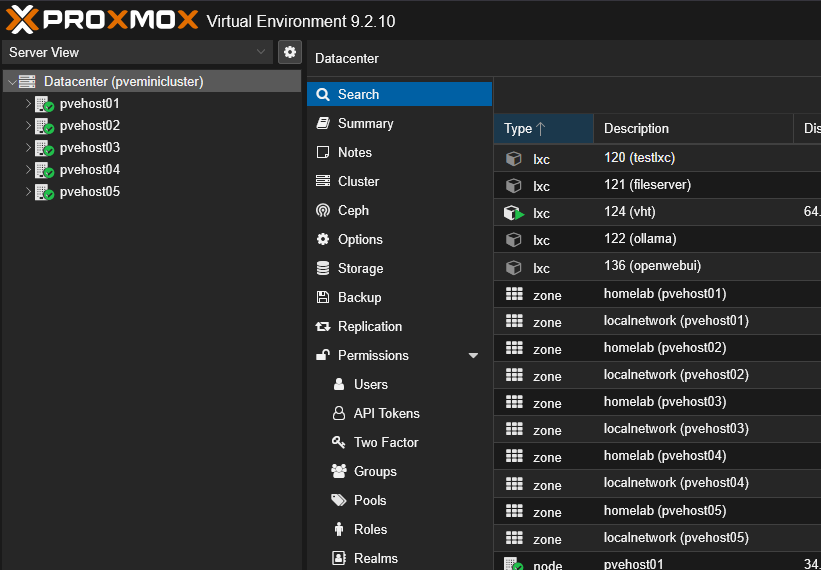This screenshot has height=570, width=821.
Task: Click the pvehost01 node icon in tree
Action: (45, 104)
